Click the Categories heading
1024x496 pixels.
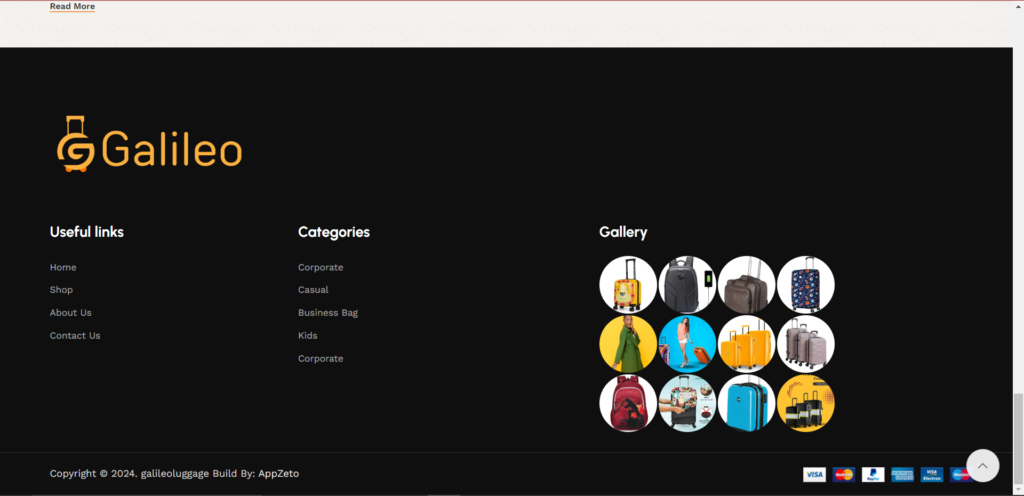pyautogui.click(x=334, y=232)
